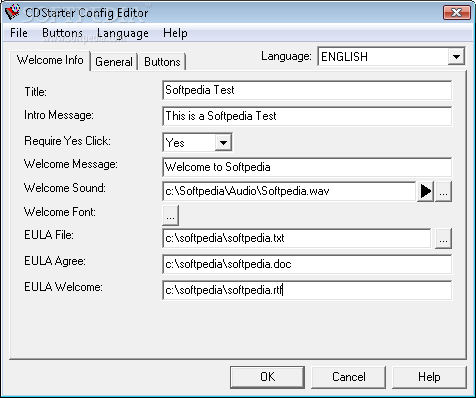This screenshot has width=476, height=398.
Task: Click the EULA File path field
Action: (297, 238)
